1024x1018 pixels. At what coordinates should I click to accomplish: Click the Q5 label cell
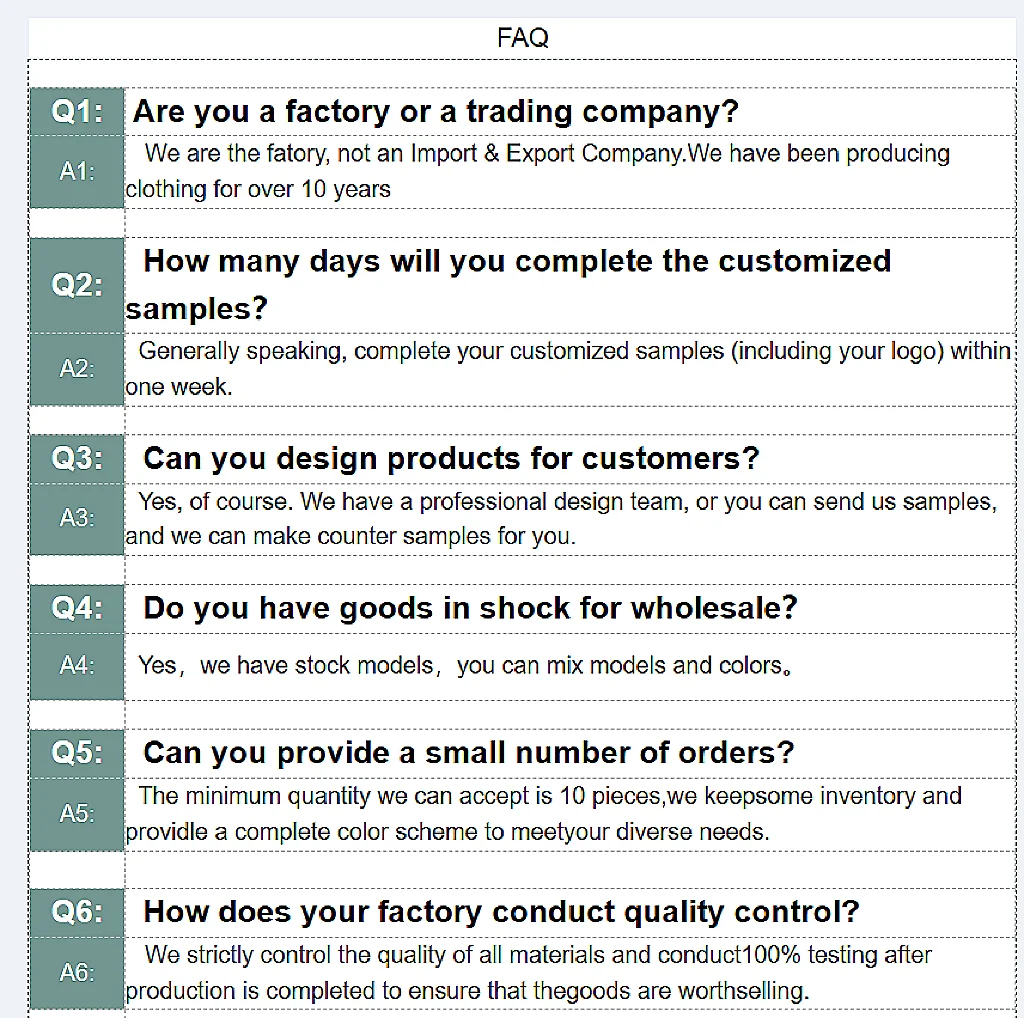pos(77,753)
